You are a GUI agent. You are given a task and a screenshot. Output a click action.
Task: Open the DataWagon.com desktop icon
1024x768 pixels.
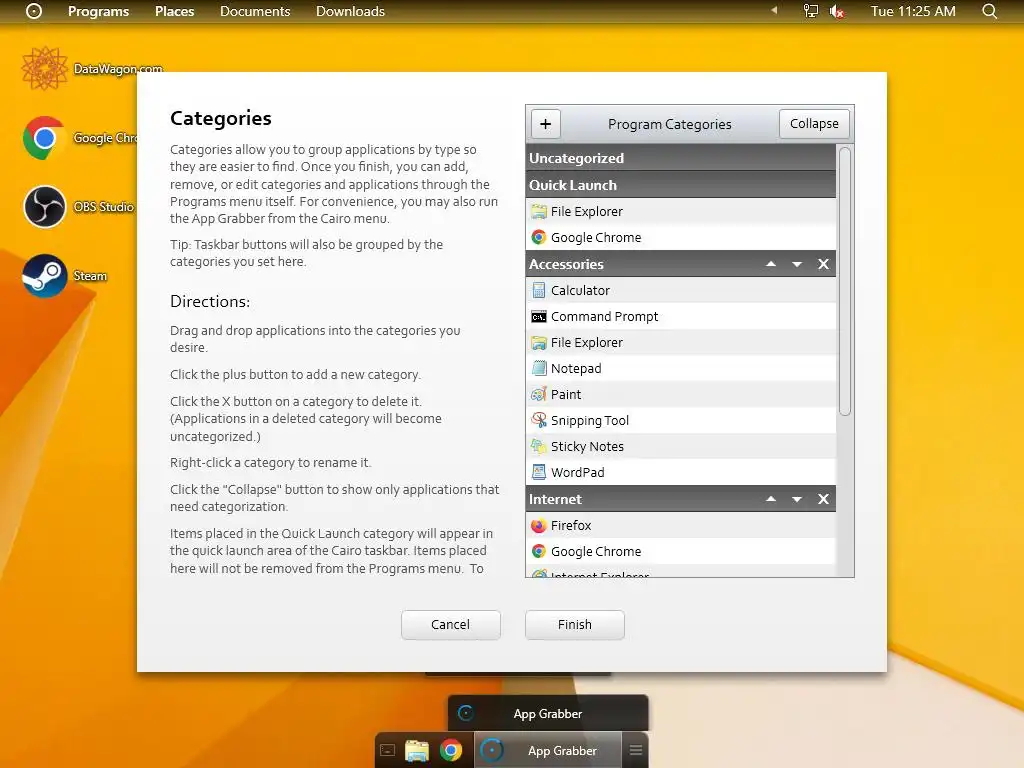(x=44, y=69)
